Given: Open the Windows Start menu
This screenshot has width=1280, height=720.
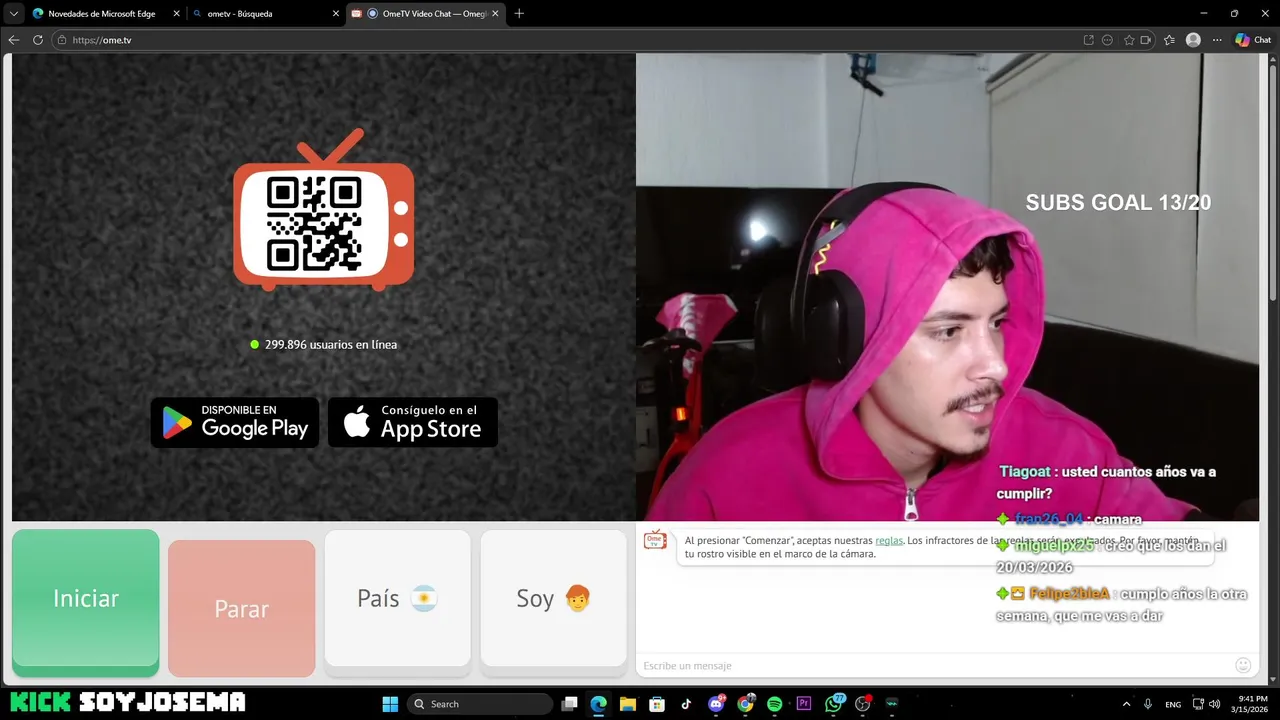Looking at the screenshot, I should click(390, 704).
